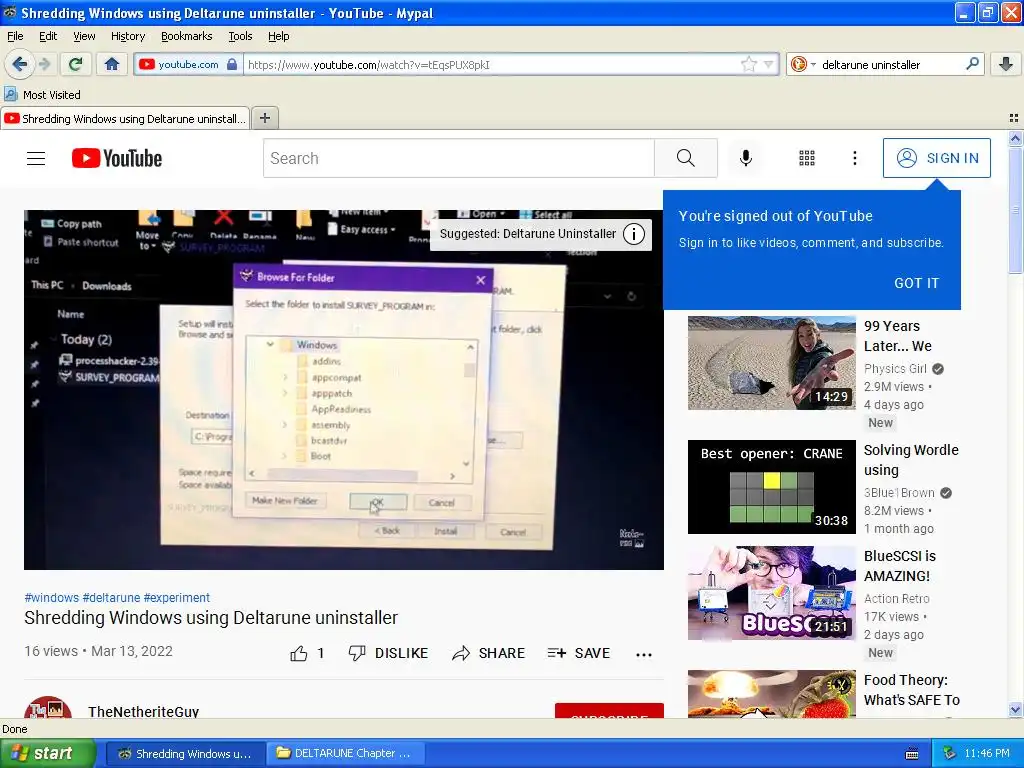Save video with SAVE button
The width and height of the screenshot is (1024, 768).
[x=579, y=653]
